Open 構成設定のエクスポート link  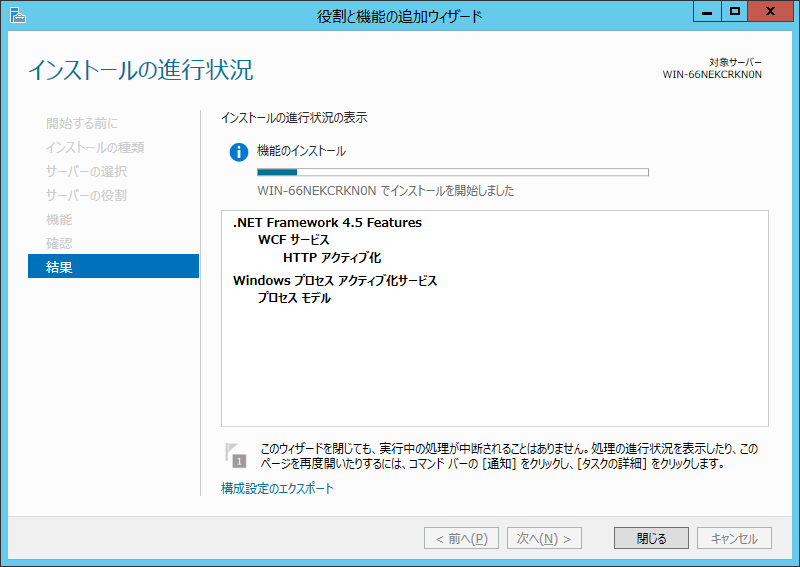(x=277, y=489)
